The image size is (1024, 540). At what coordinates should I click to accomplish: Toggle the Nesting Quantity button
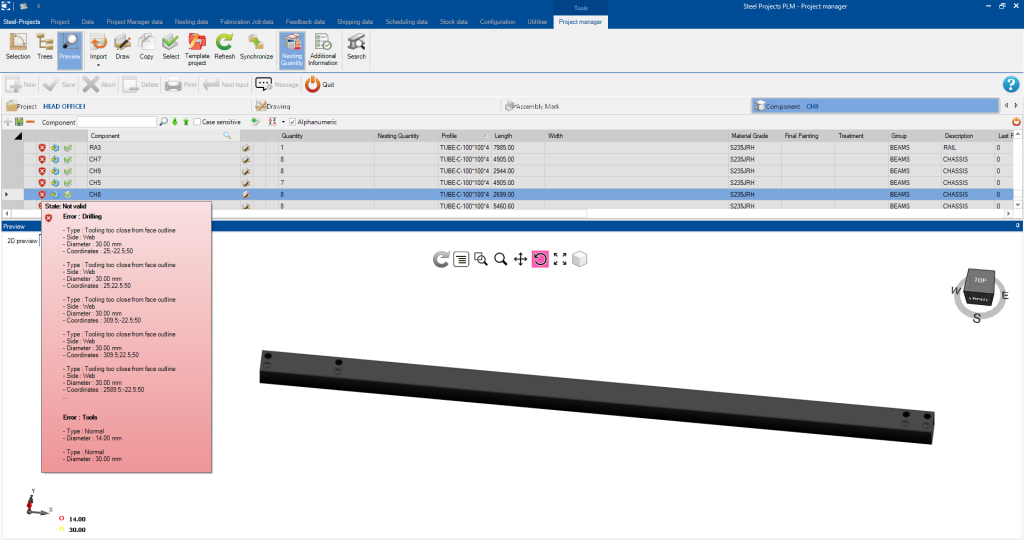coord(292,49)
